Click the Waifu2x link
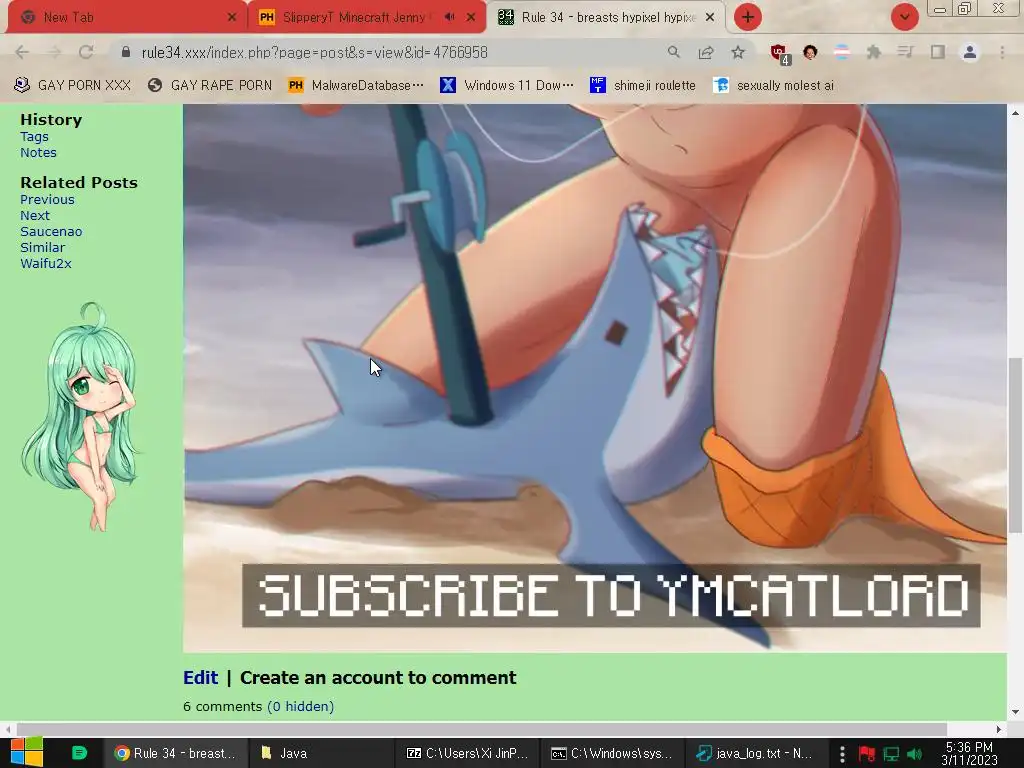The height and width of the screenshot is (768, 1024). (46, 263)
